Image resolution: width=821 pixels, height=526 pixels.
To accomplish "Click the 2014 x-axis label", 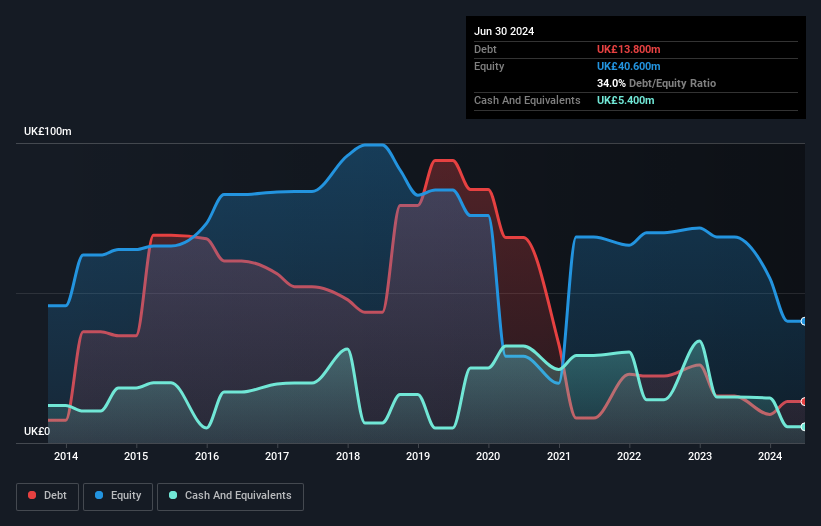I will (x=66, y=456).
